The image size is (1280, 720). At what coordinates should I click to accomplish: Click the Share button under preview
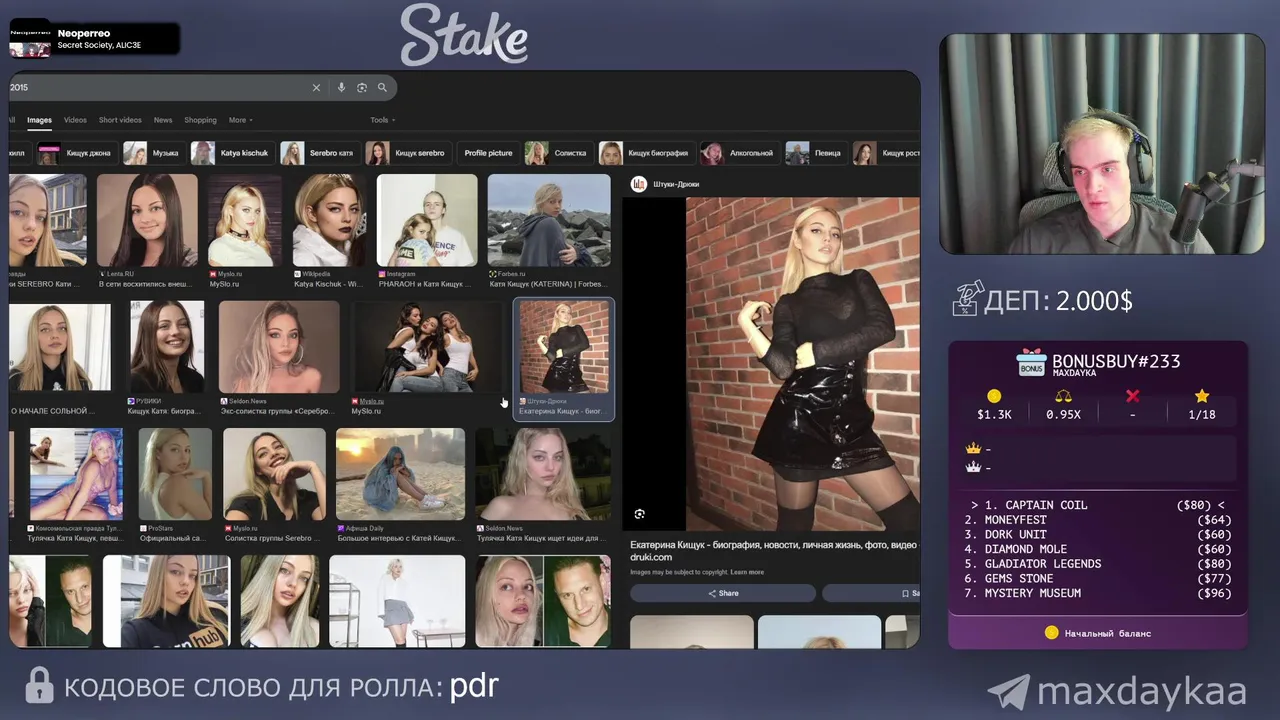pos(723,593)
